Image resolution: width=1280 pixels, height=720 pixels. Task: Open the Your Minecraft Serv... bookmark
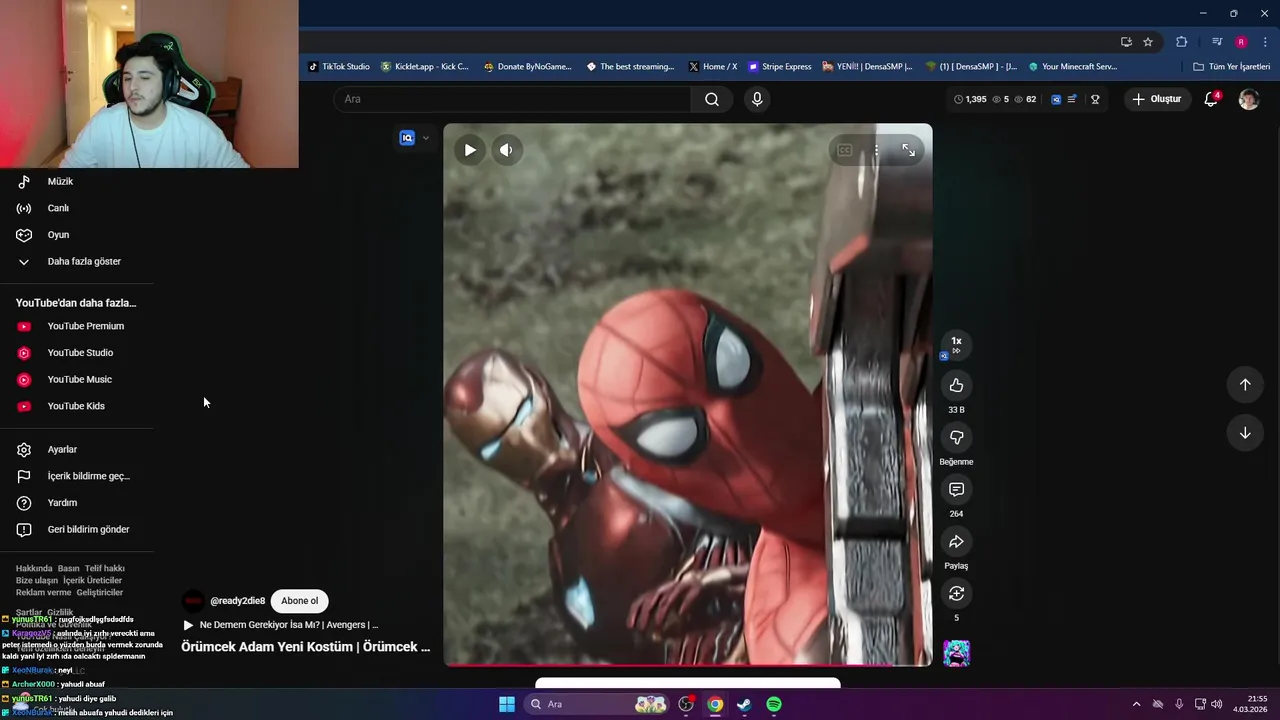pos(1072,67)
